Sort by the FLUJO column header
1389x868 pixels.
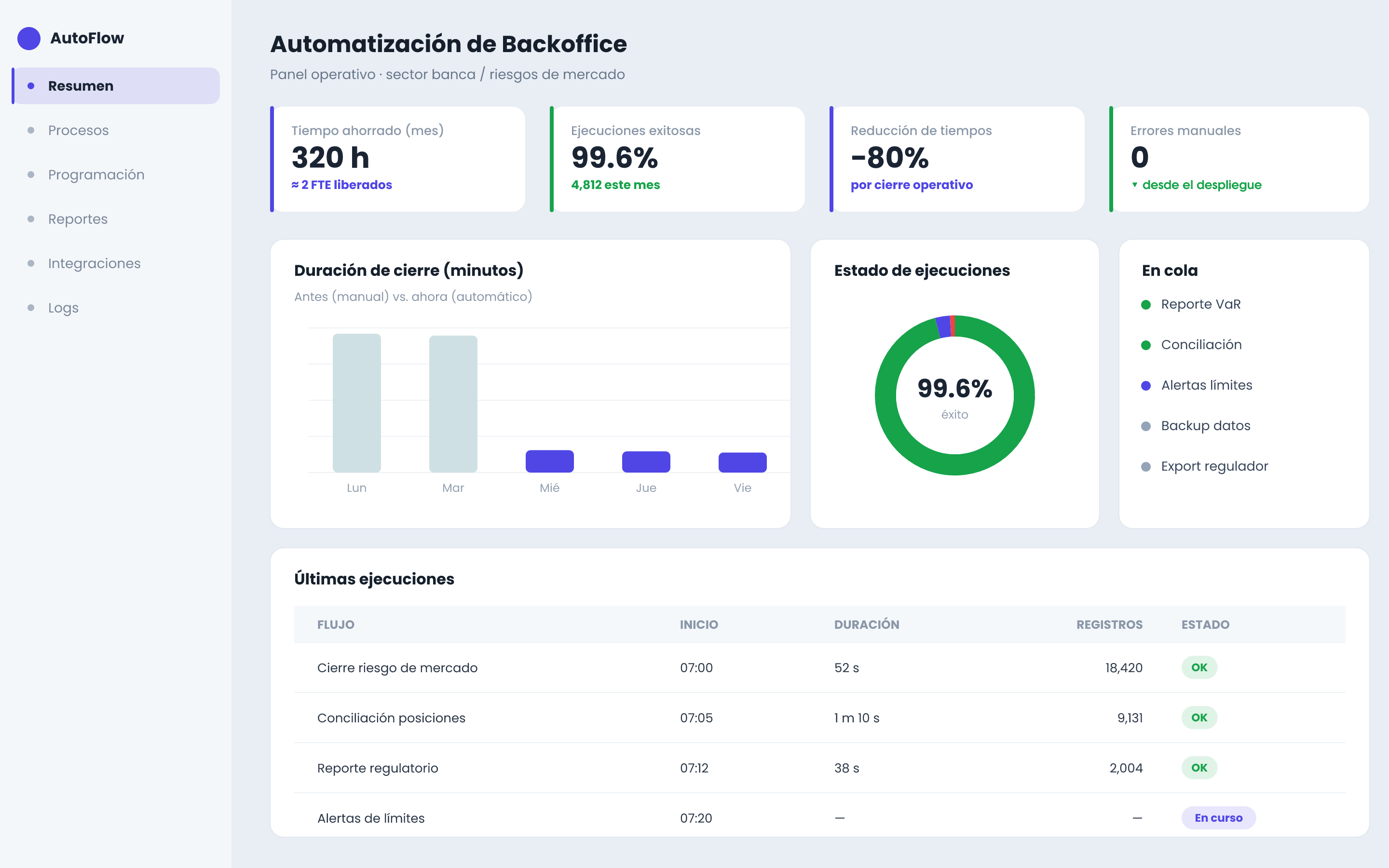click(x=336, y=624)
